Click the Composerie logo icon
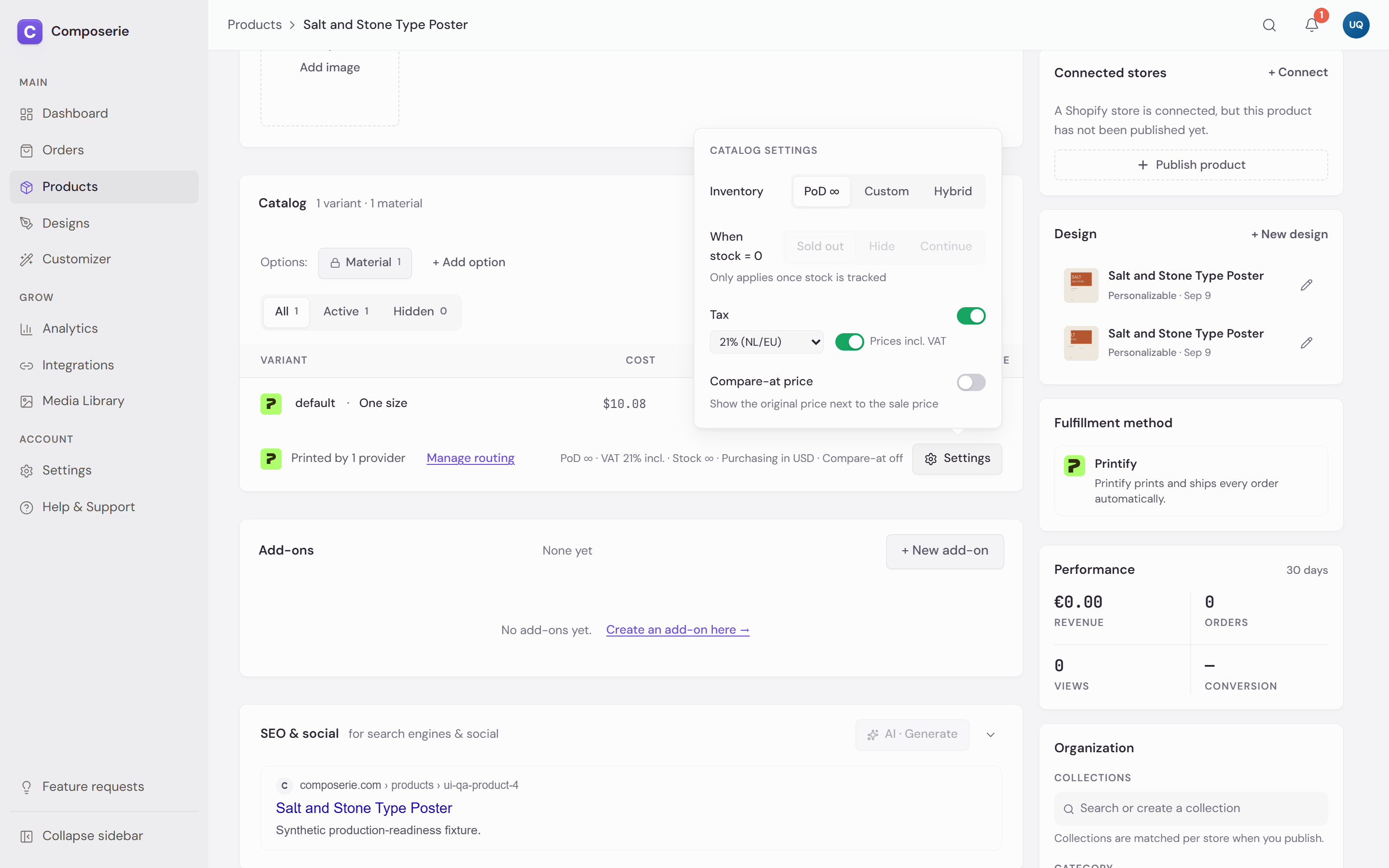1389x868 pixels. [x=30, y=31]
